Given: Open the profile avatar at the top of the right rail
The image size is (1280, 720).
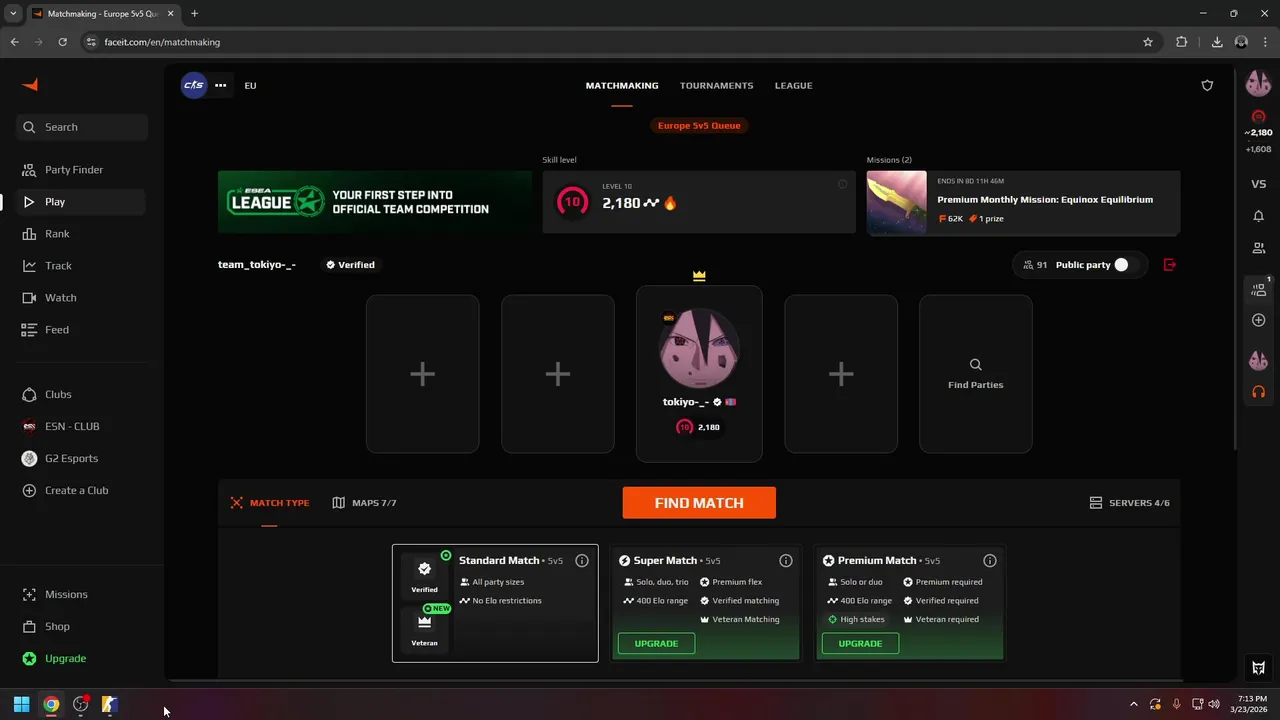Looking at the screenshot, I should click(x=1258, y=85).
